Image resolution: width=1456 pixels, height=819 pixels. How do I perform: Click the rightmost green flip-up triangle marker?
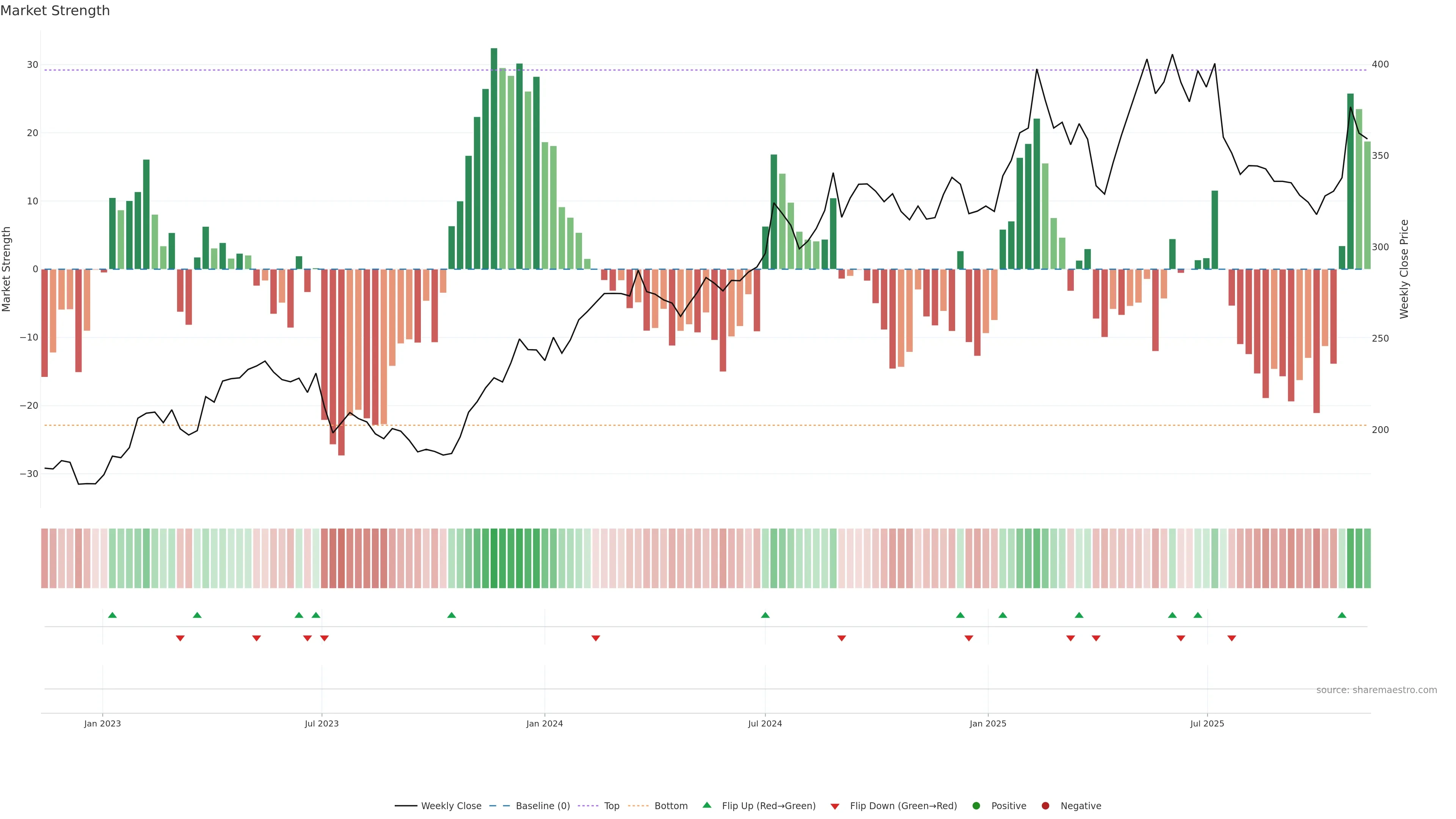[x=1342, y=615]
